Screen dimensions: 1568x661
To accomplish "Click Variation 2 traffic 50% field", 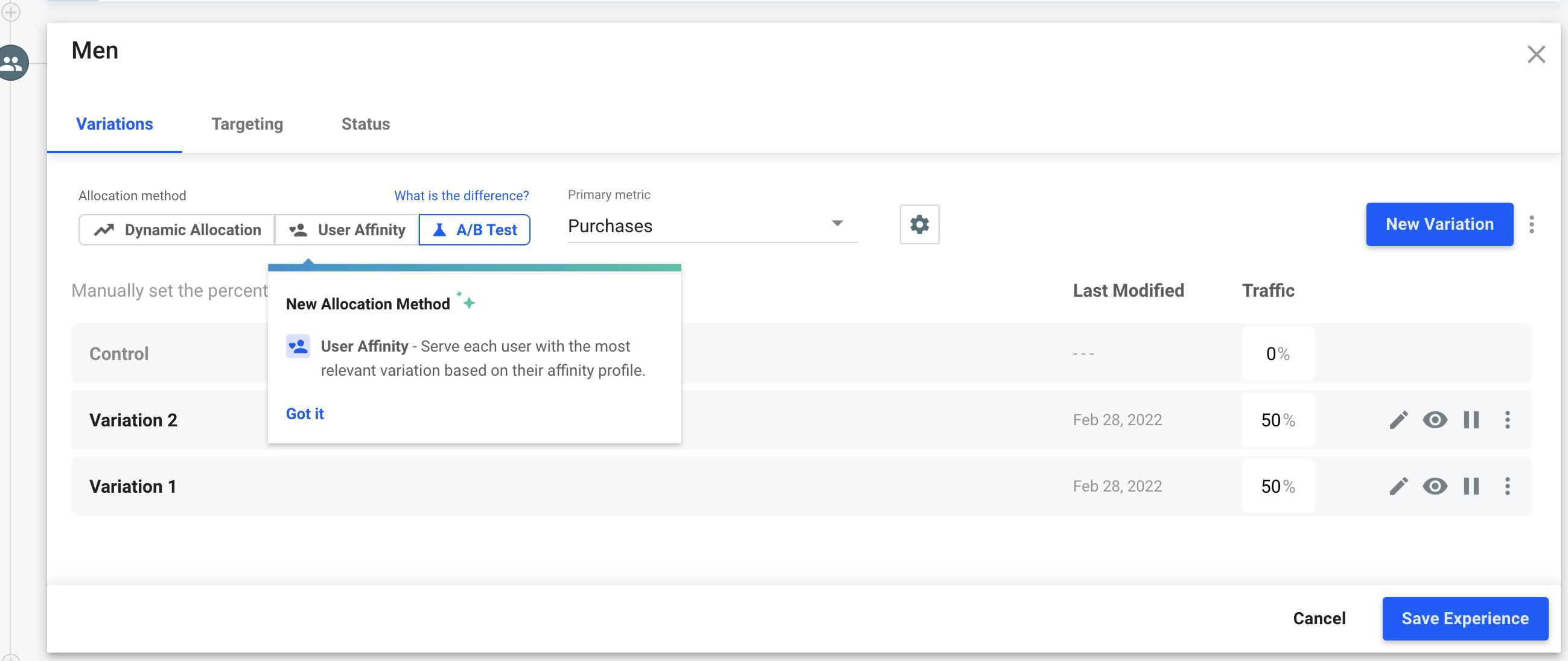I will point(1278,420).
